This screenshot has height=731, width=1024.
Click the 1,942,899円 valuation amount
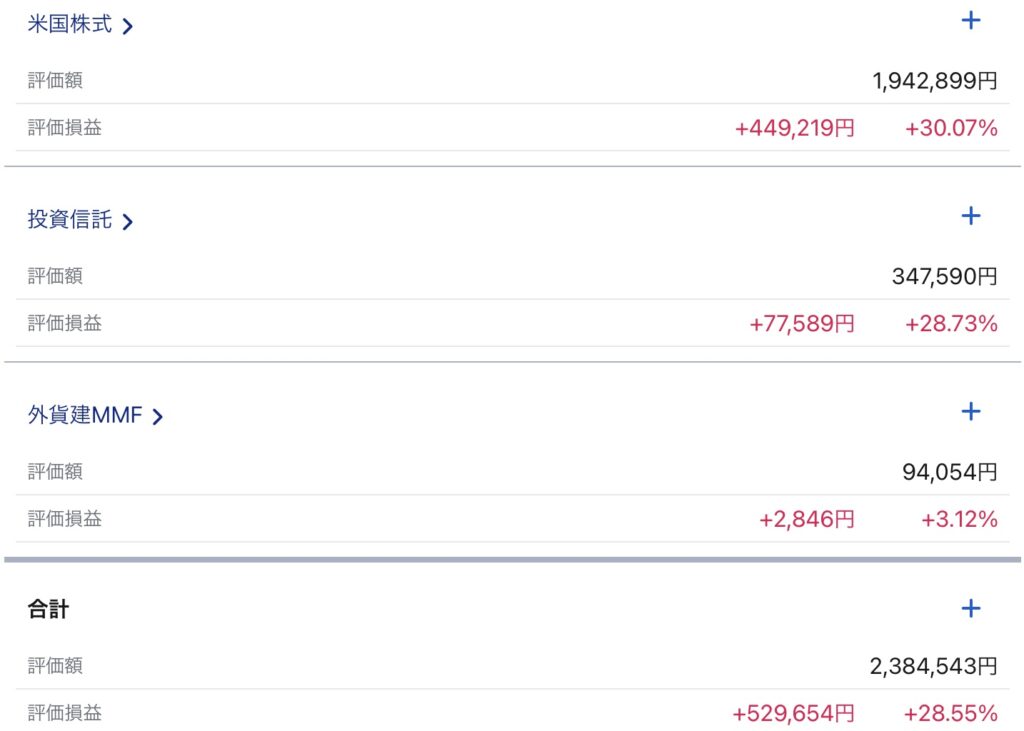(x=934, y=81)
